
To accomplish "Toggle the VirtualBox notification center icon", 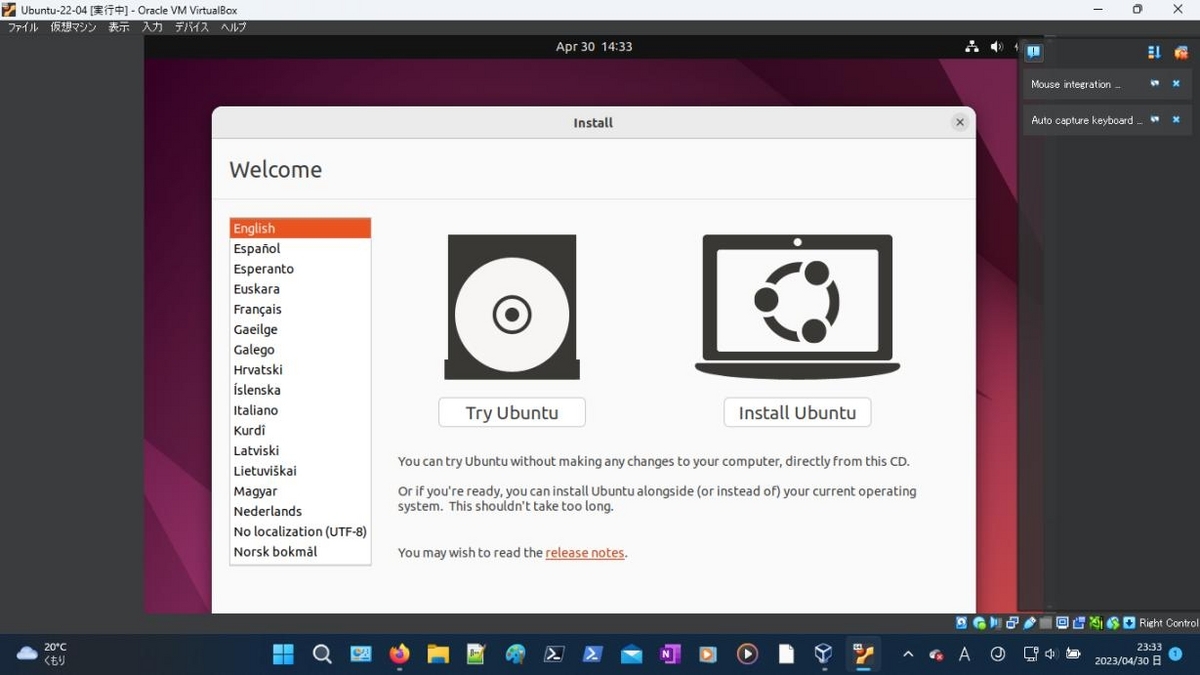I will pyautogui.click(x=1033, y=51).
